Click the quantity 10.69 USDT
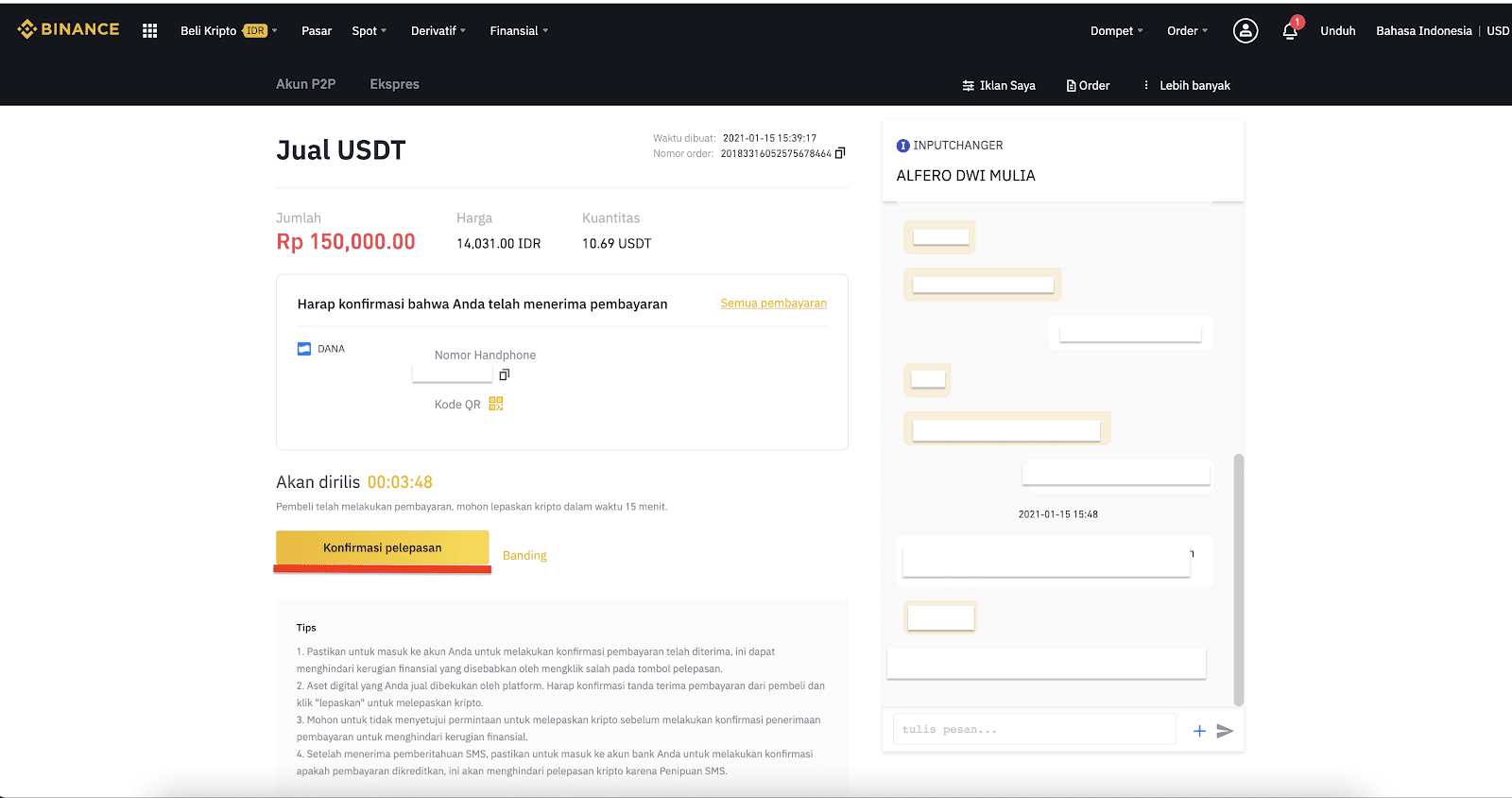Image resolution: width=1512 pixels, height=798 pixels. [617, 244]
